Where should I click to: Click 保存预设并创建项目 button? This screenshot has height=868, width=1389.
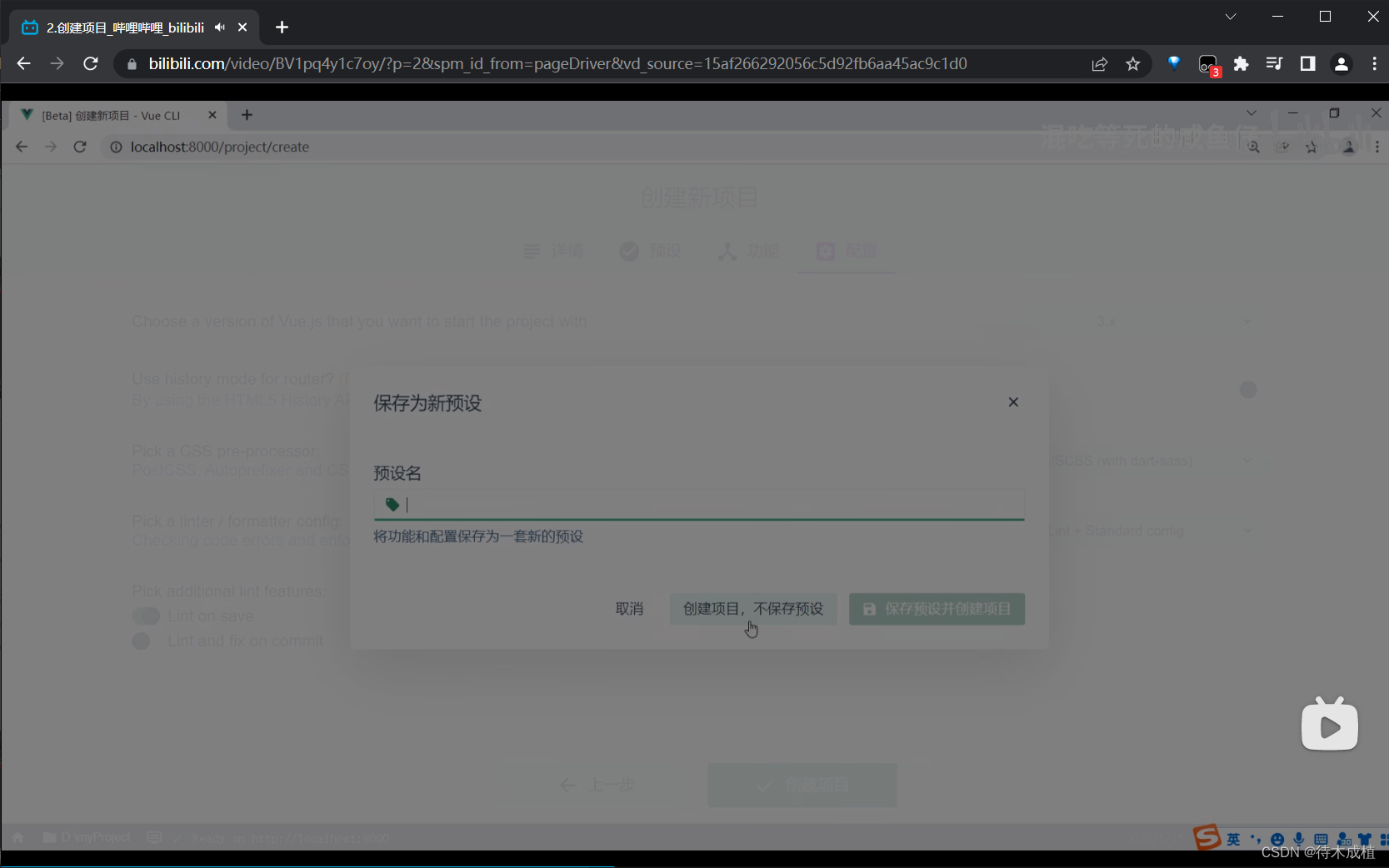coord(937,609)
